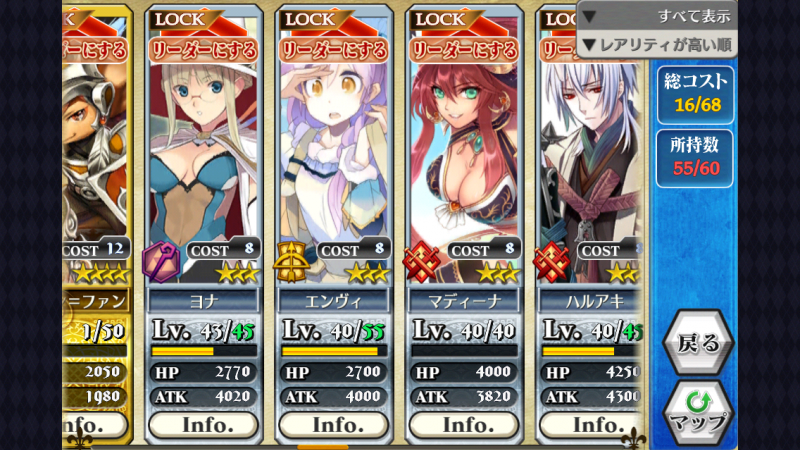This screenshot has height=450, width=800.
Task: Open the すべて表示 filter dropdown
Action: point(657,16)
